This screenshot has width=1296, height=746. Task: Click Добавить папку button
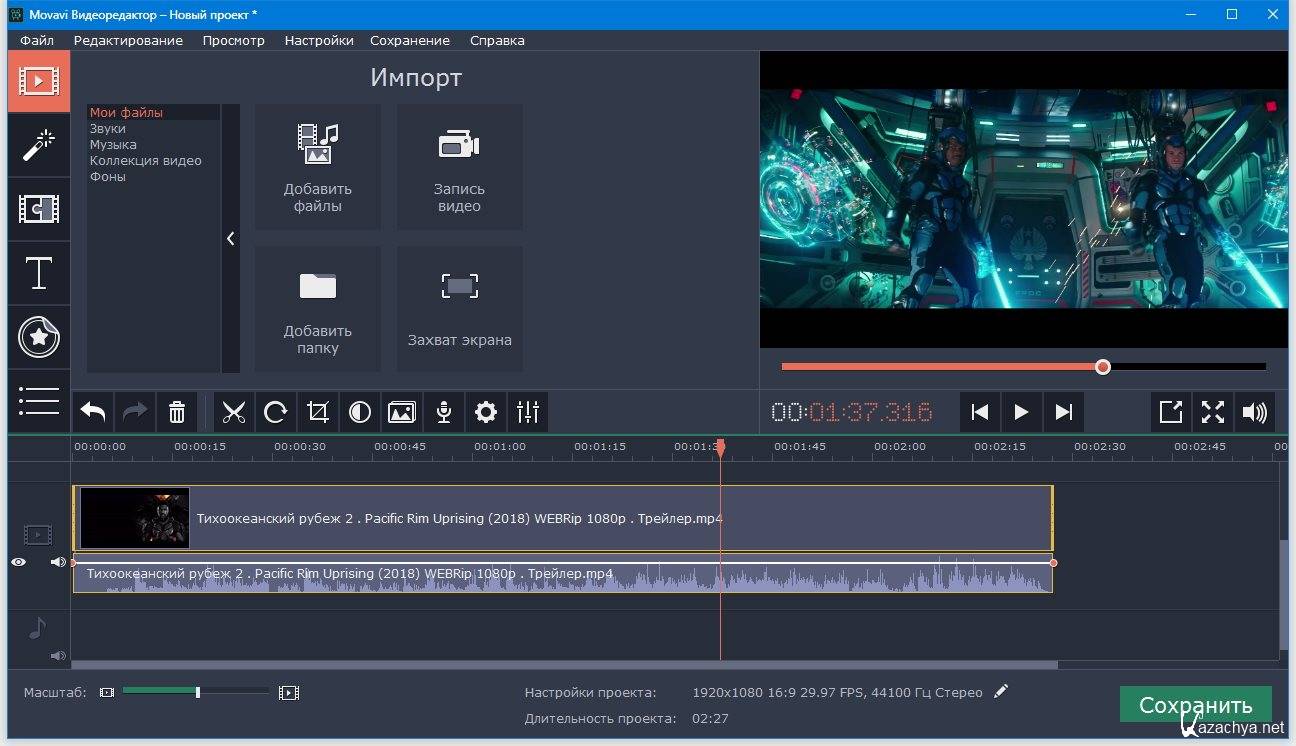(x=318, y=309)
